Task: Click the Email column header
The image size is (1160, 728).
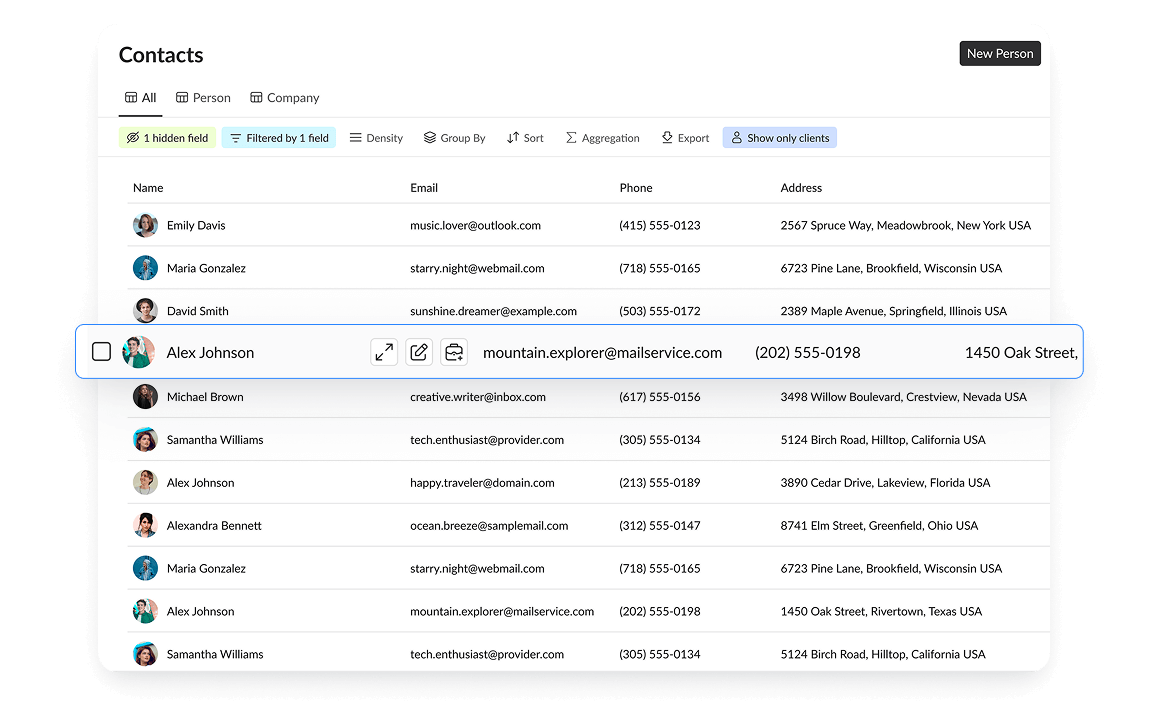Action: point(424,188)
